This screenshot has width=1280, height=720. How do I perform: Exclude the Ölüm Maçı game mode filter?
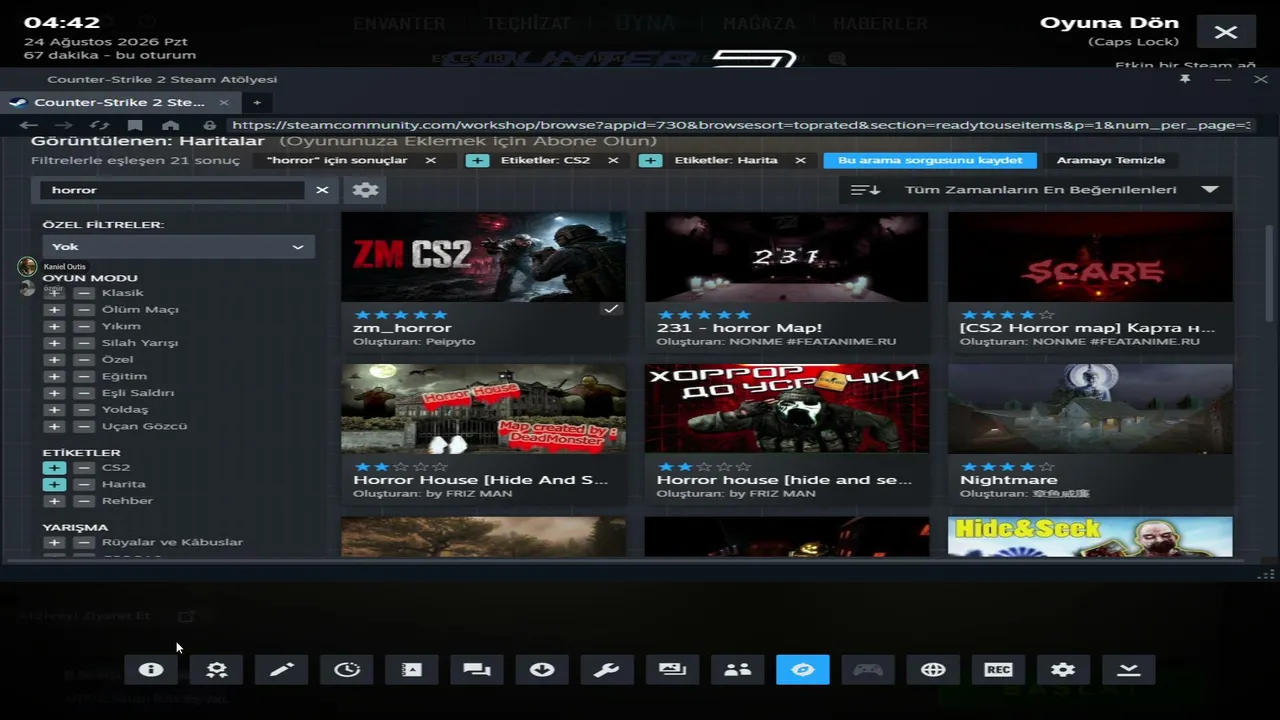click(85, 310)
